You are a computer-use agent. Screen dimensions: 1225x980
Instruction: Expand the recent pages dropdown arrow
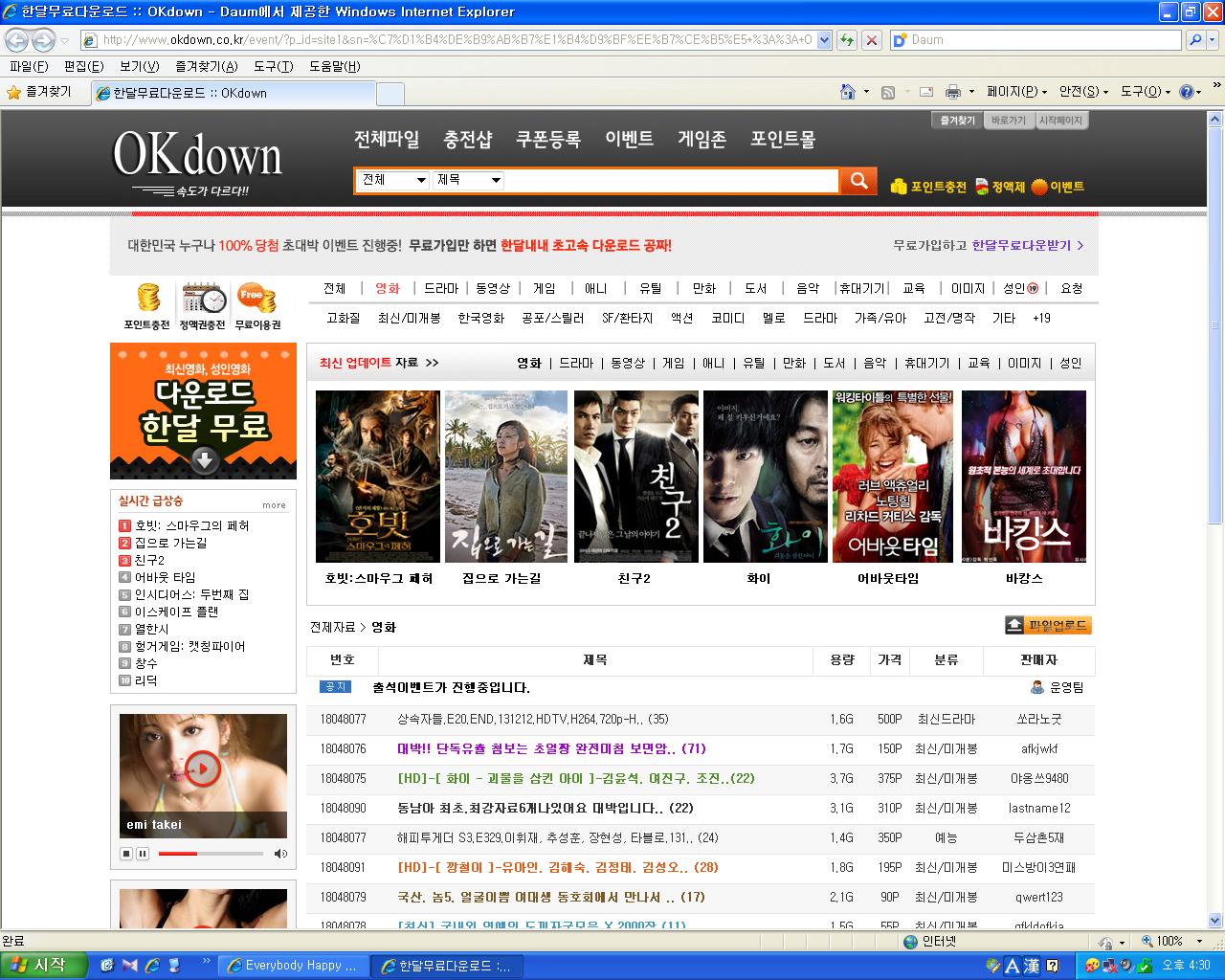(x=64, y=40)
